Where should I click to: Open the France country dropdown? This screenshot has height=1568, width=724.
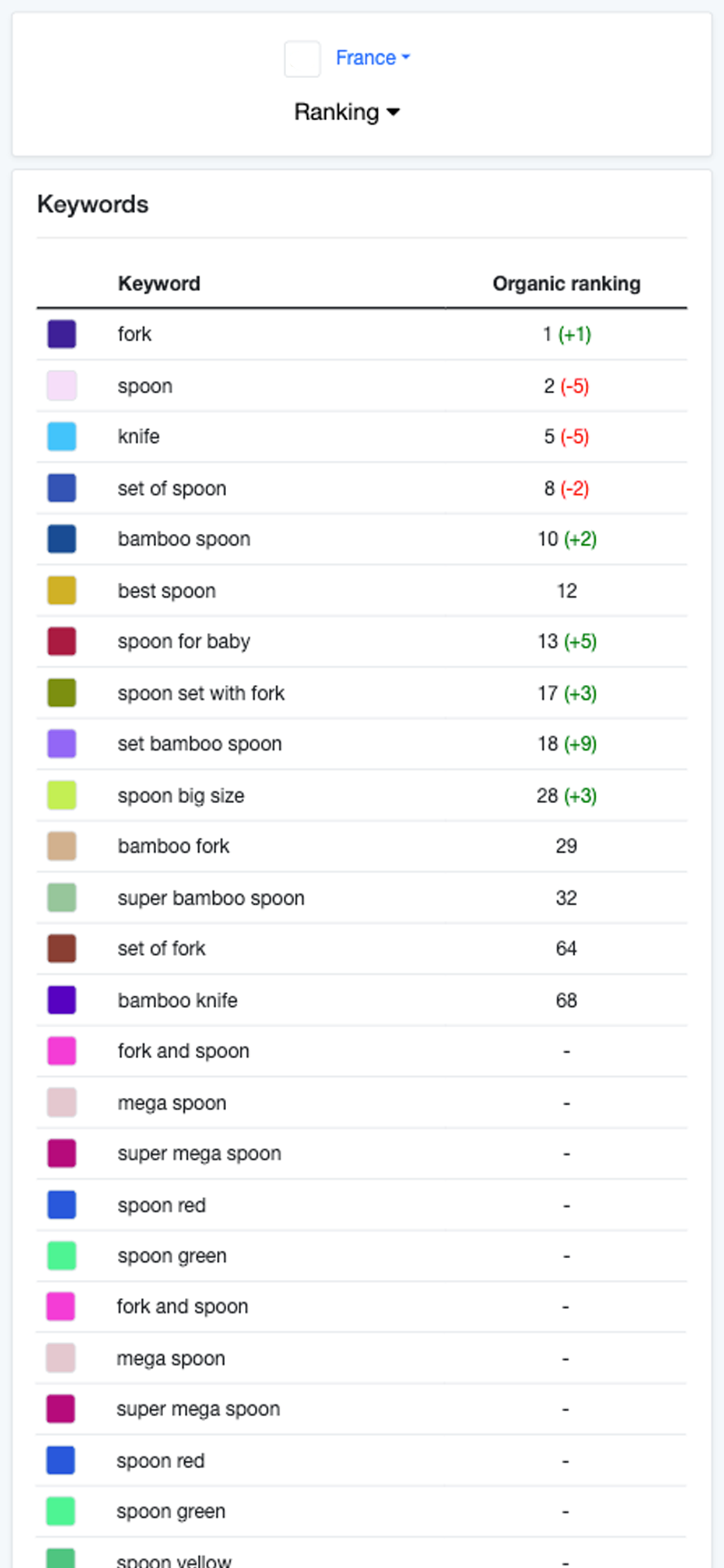pyautogui.click(x=373, y=58)
